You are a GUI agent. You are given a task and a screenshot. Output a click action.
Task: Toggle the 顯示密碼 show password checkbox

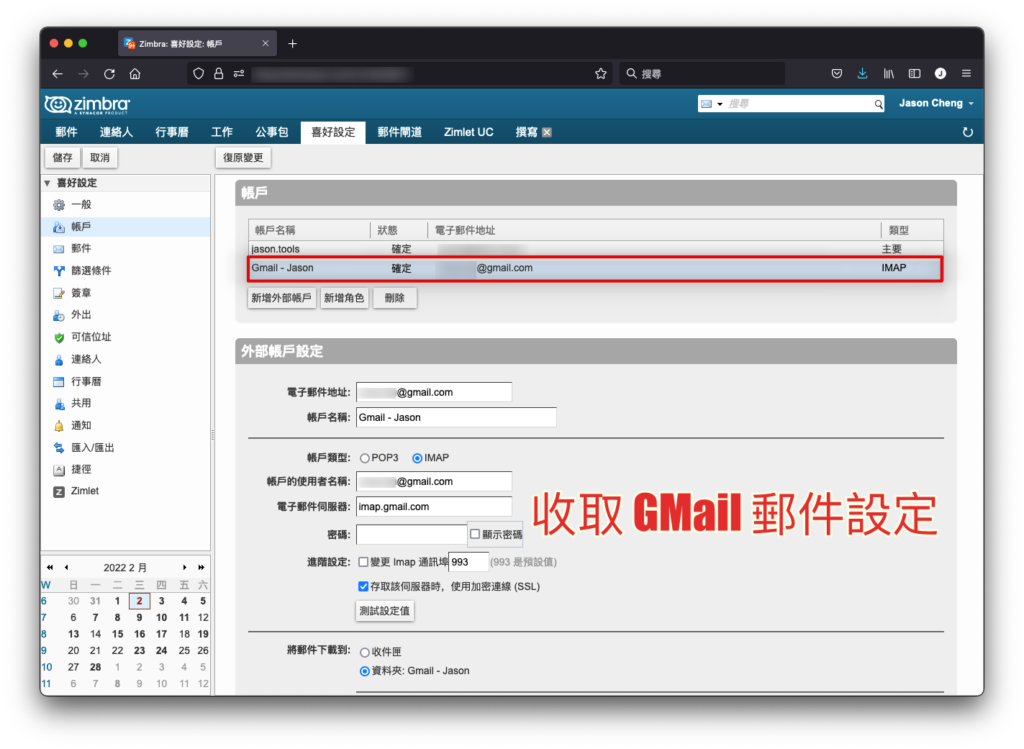[x=475, y=534]
